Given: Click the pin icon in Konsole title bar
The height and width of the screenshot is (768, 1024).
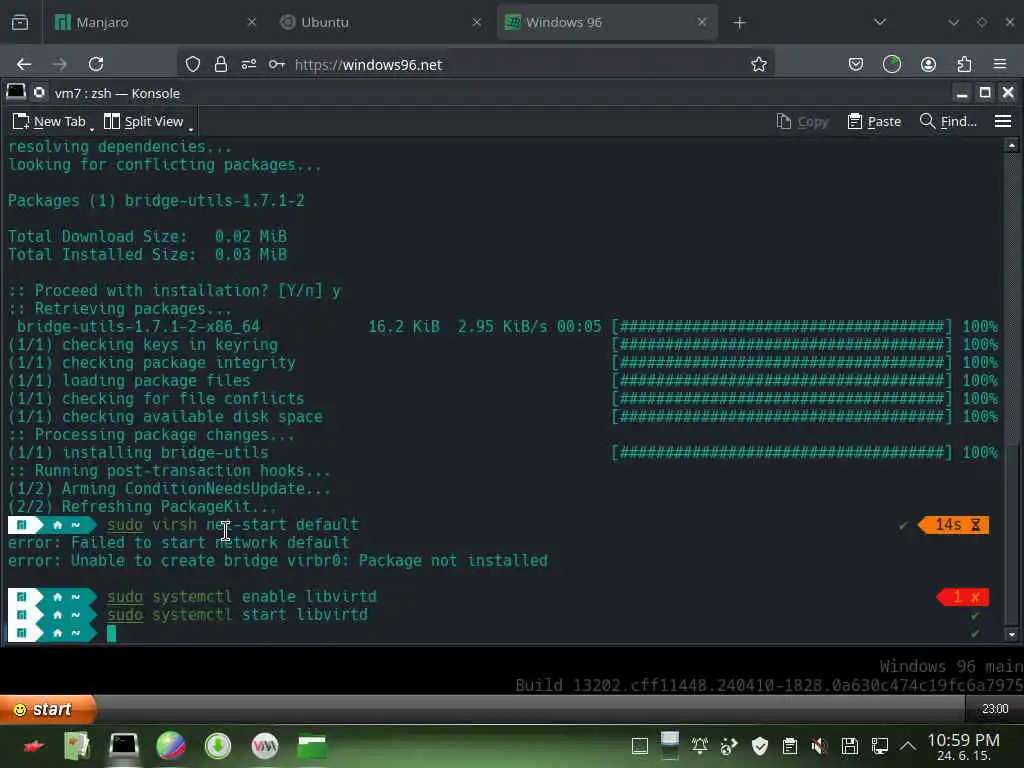Looking at the screenshot, I should (x=39, y=93).
